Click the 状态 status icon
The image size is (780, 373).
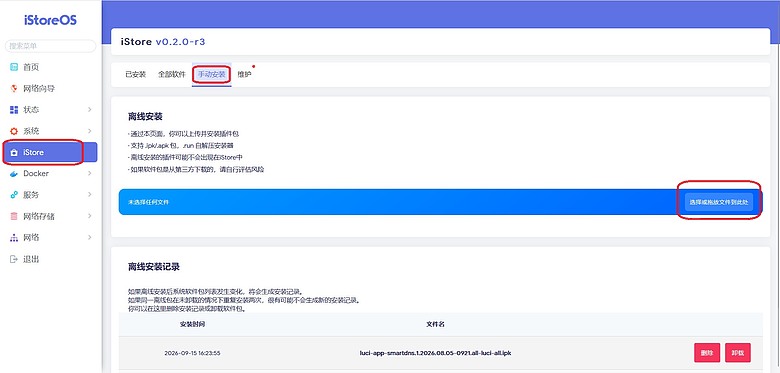14,110
